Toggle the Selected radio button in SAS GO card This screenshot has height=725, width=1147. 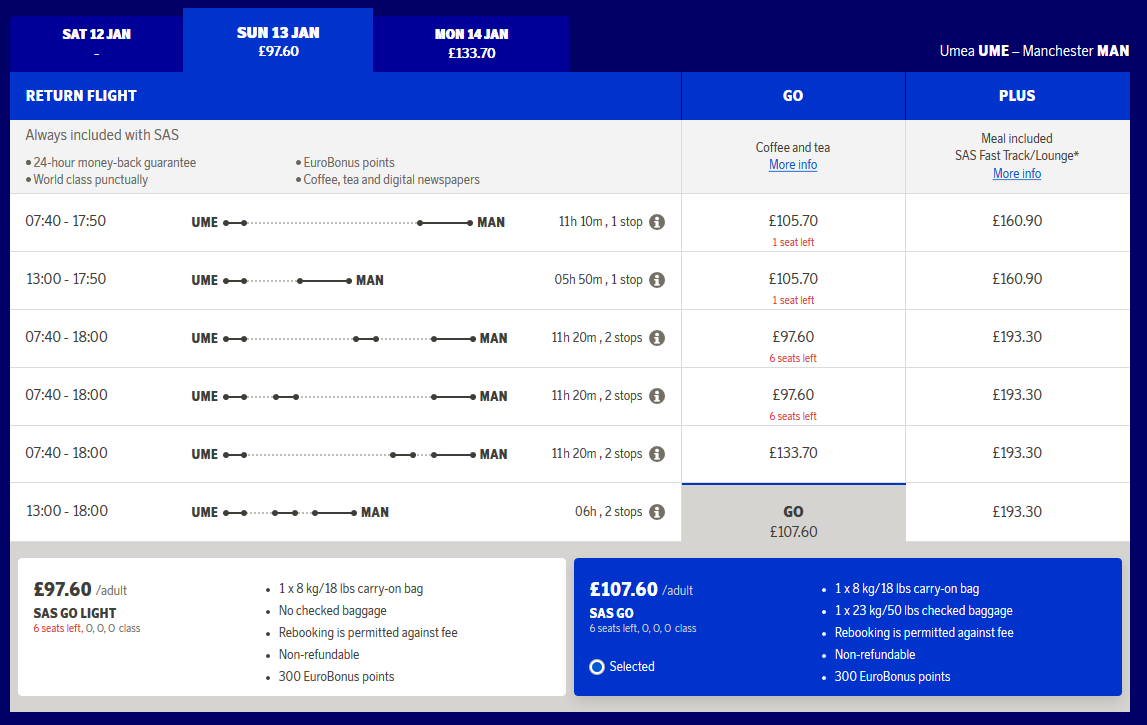pos(597,667)
